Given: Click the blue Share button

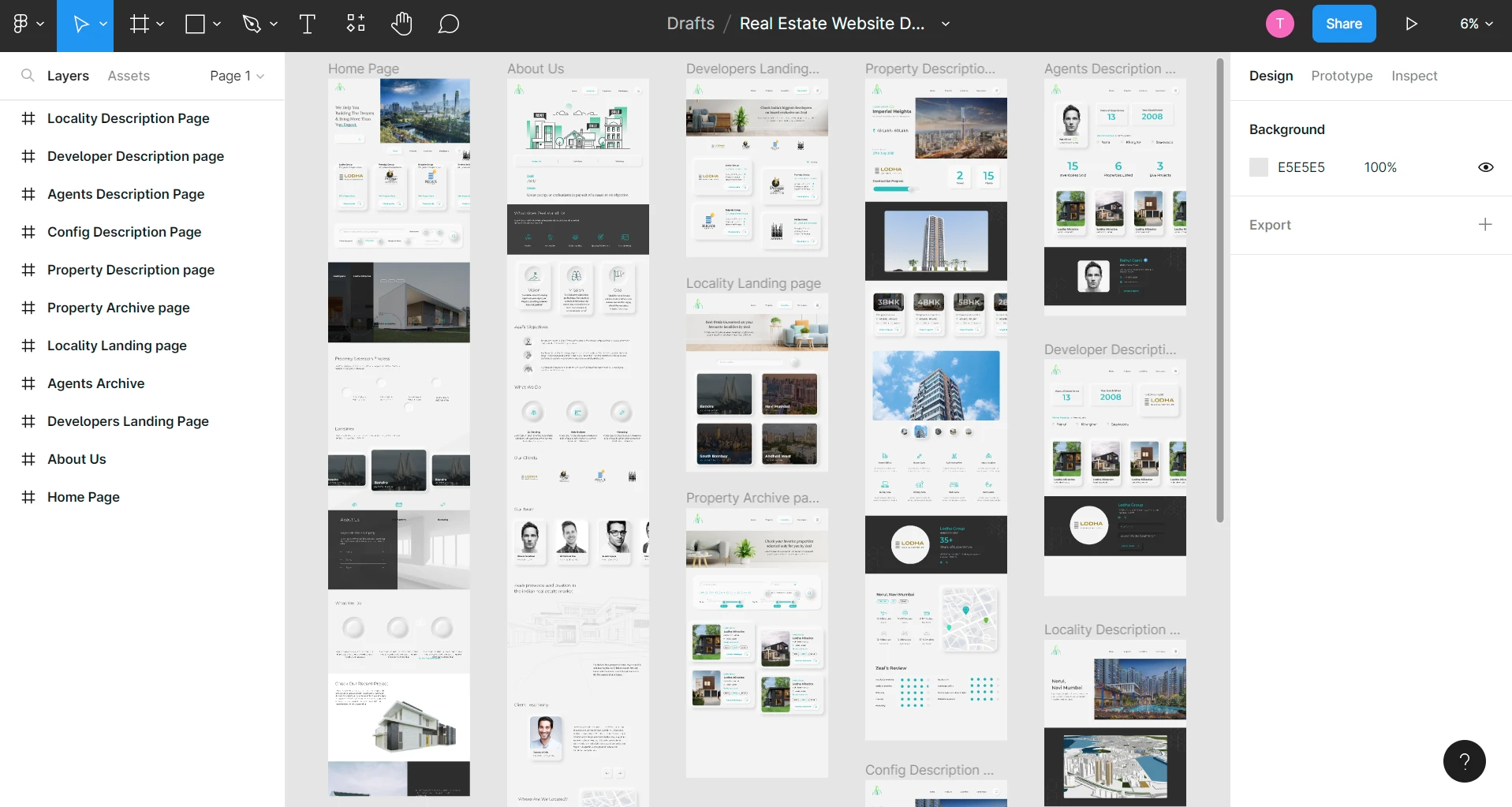Looking at the screenshot, I should tap(1344, 24).
